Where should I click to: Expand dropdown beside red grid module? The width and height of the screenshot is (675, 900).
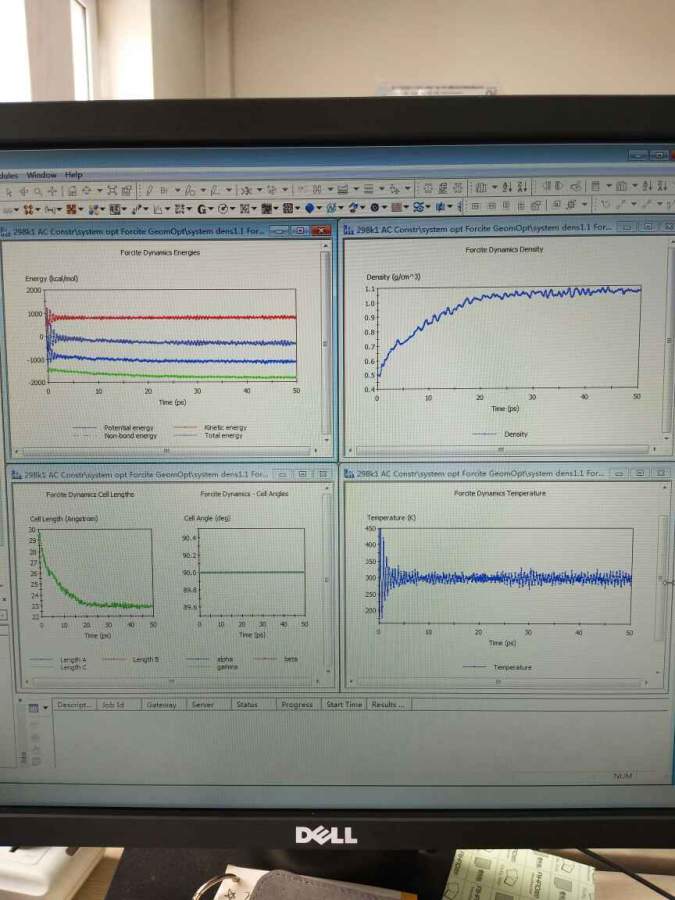pos(406,207)
